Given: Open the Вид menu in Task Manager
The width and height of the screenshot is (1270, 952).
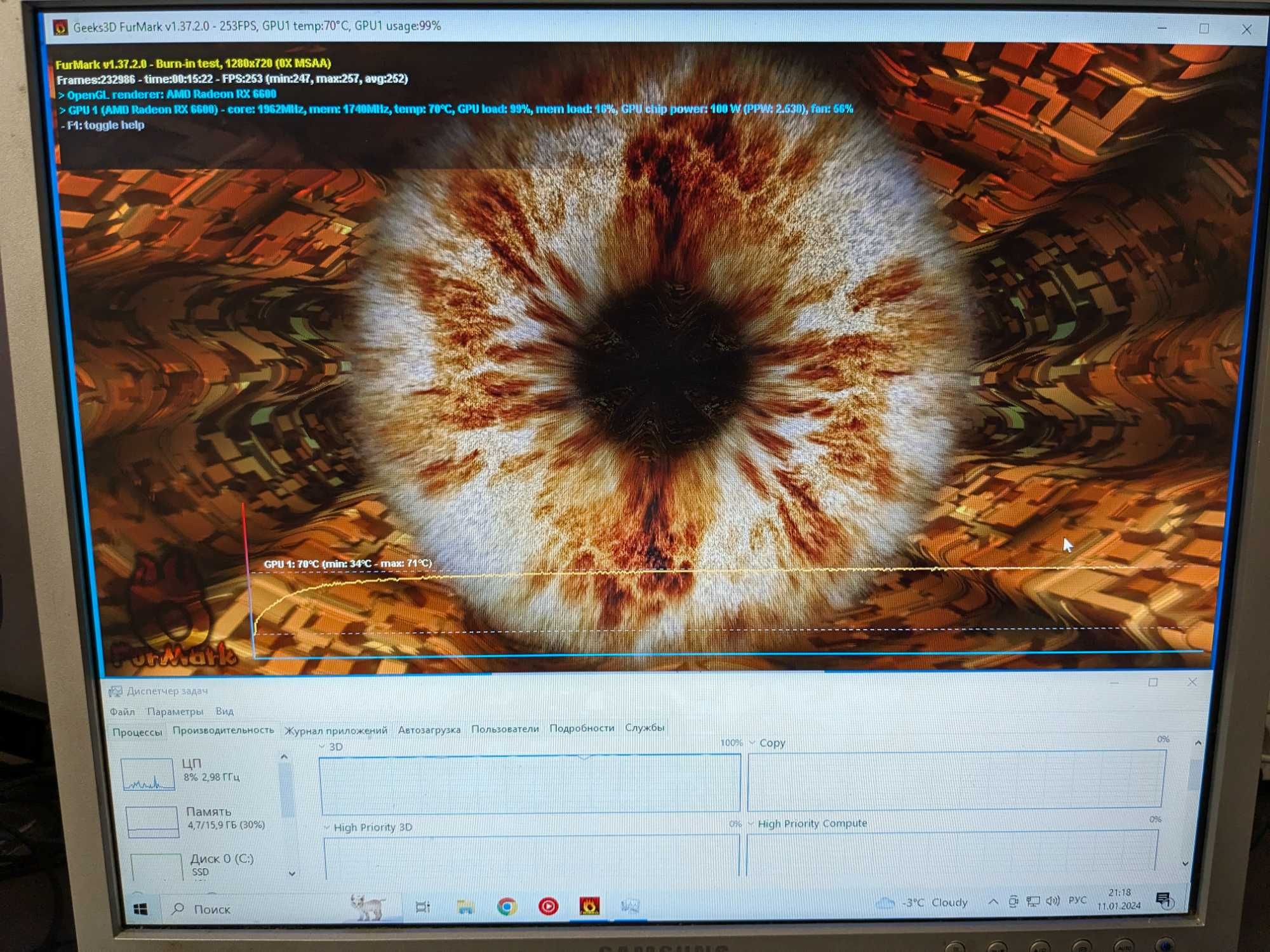Looking at the screenshot, I should (224, 711).
